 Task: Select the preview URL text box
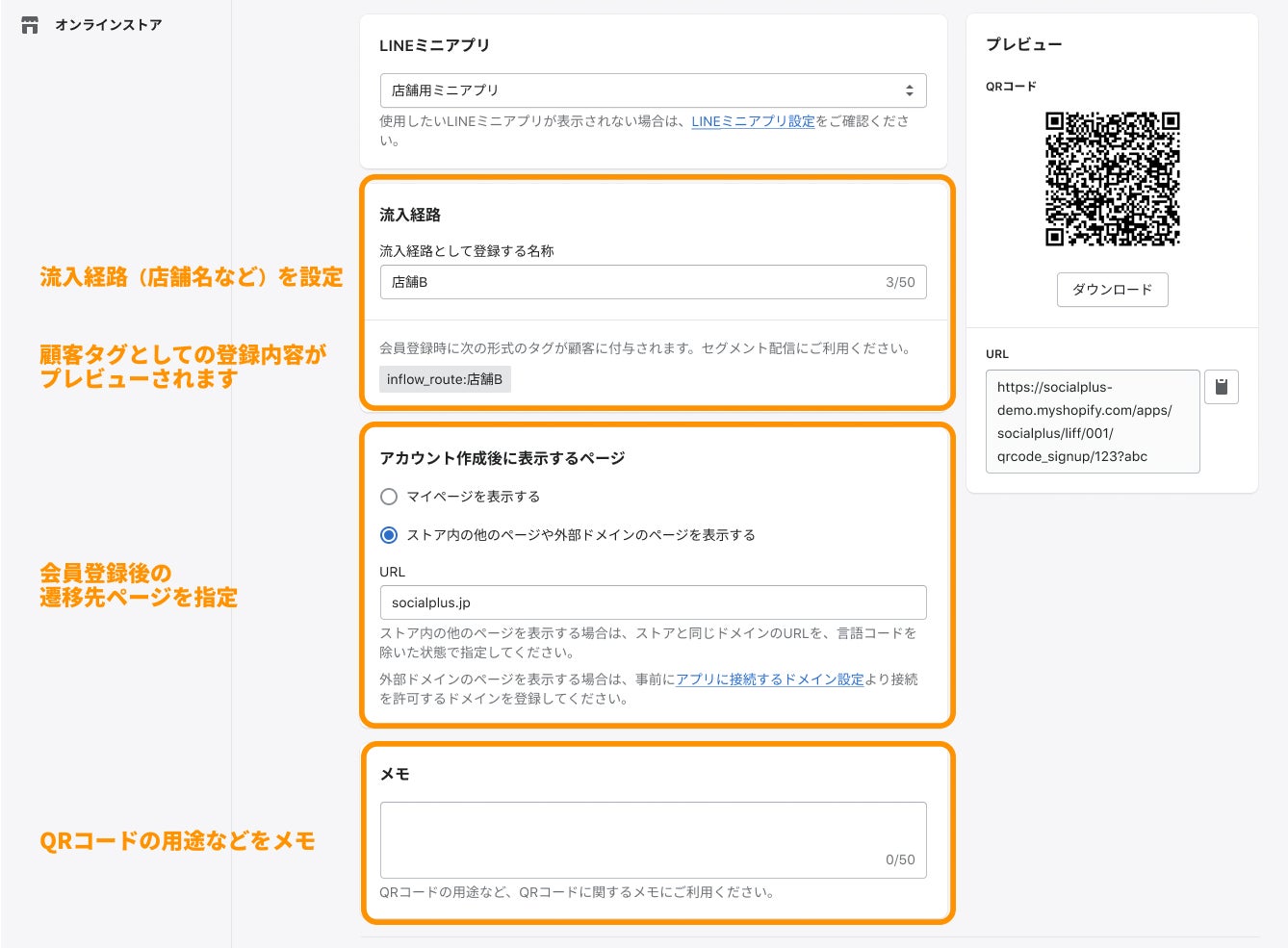point(1093,422)
